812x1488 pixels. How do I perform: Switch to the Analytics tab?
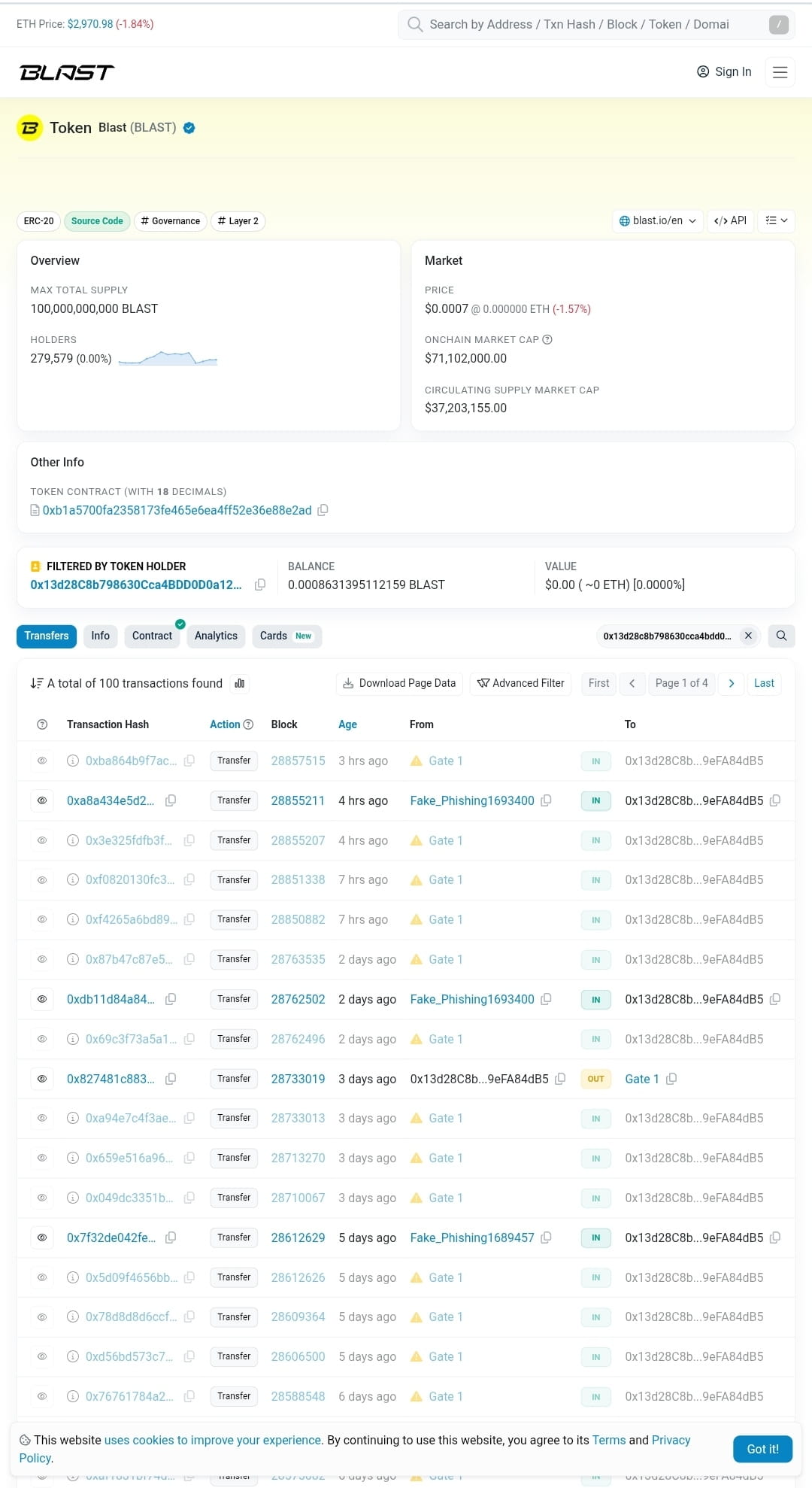pos(216,636)
